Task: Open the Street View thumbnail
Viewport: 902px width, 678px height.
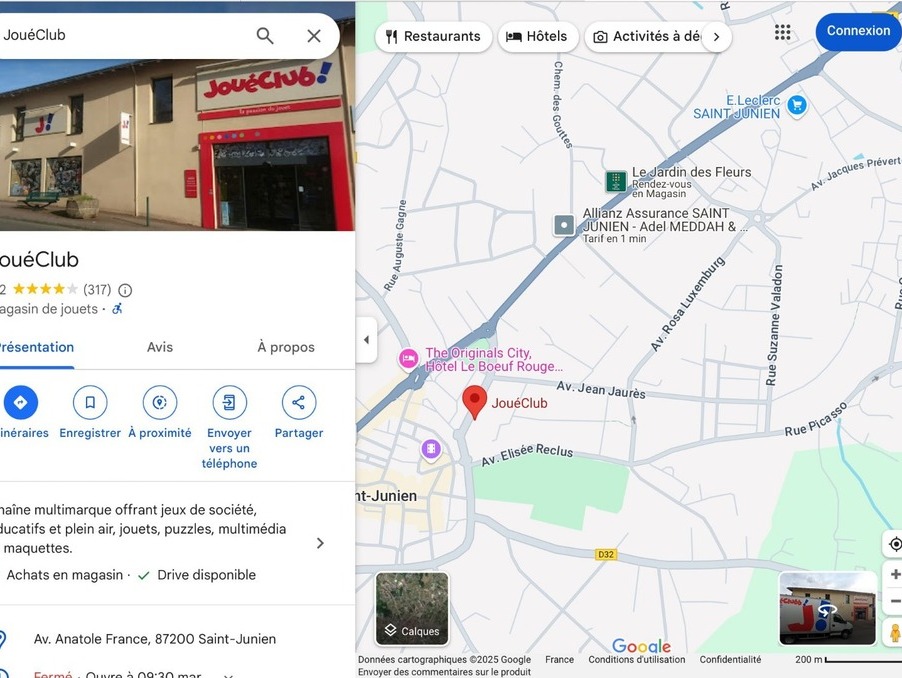Action: (x=827, y=608)
